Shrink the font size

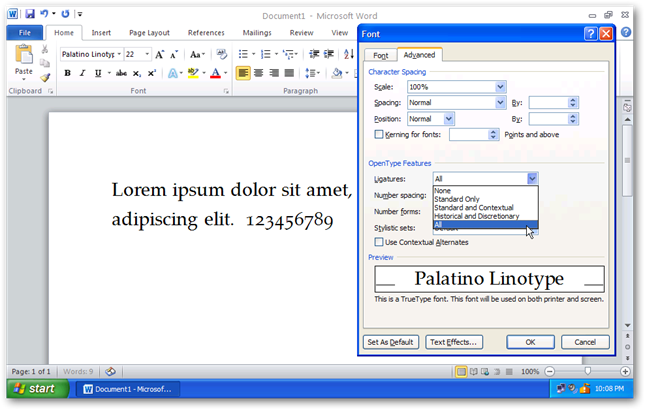click(x=174, y=54)
